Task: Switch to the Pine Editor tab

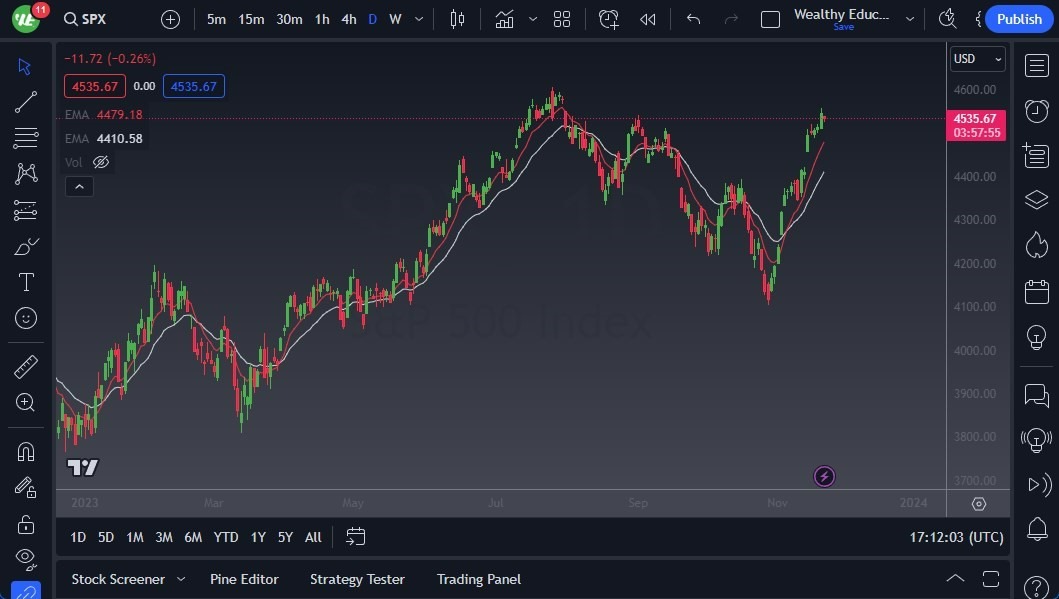Action: pyautogui.click(x=244, y=579)
